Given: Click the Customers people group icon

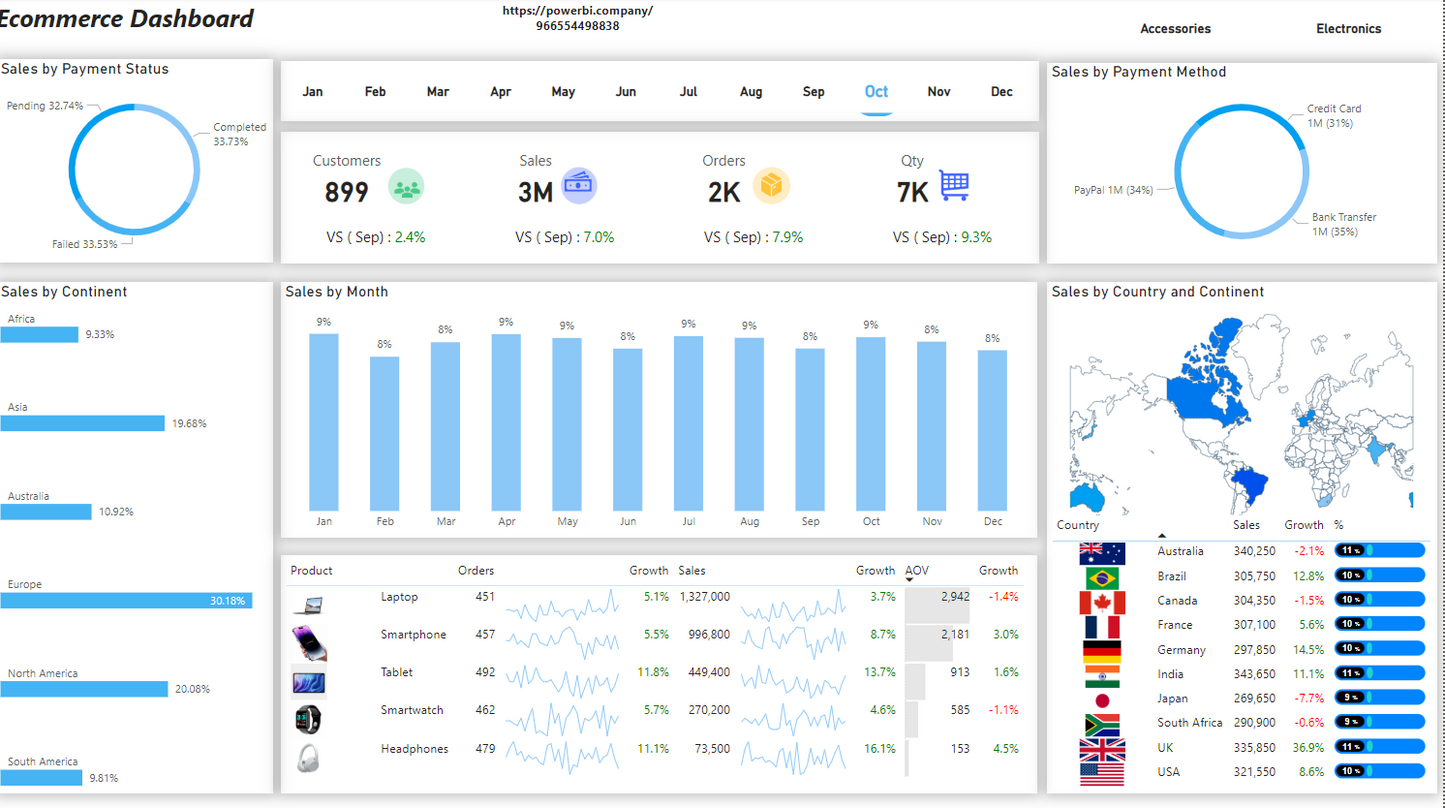Looking at the screenshot, I should [406, 187].
